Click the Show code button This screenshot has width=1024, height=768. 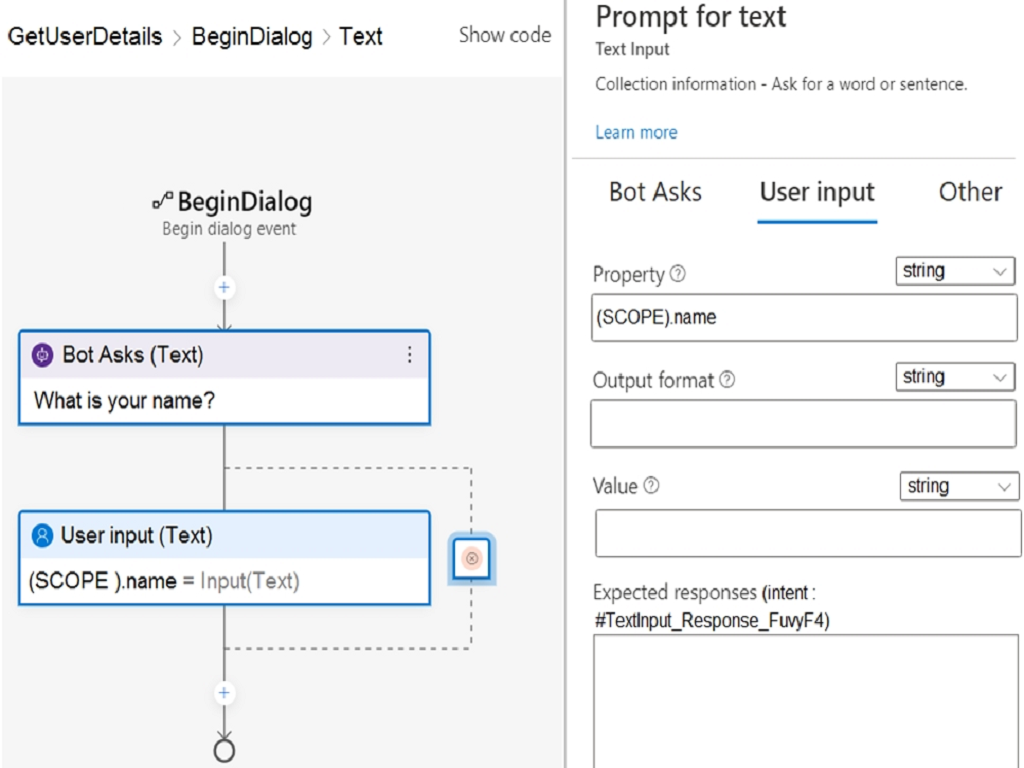click(505, 35)
